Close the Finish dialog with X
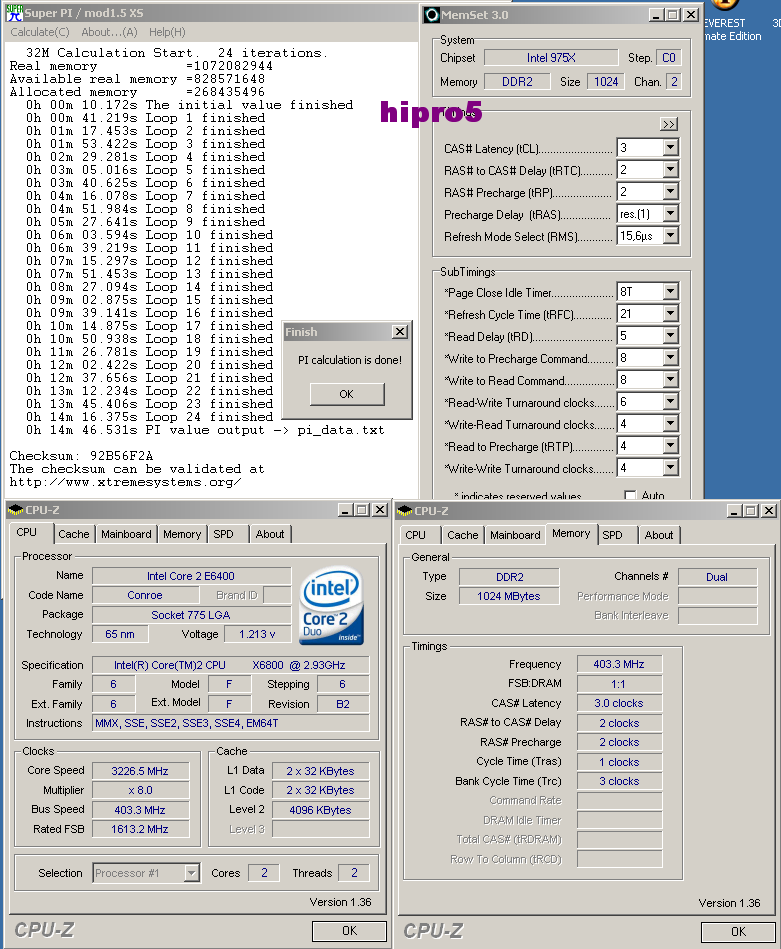This screenshot has height=949, width=781. point(400,332)
